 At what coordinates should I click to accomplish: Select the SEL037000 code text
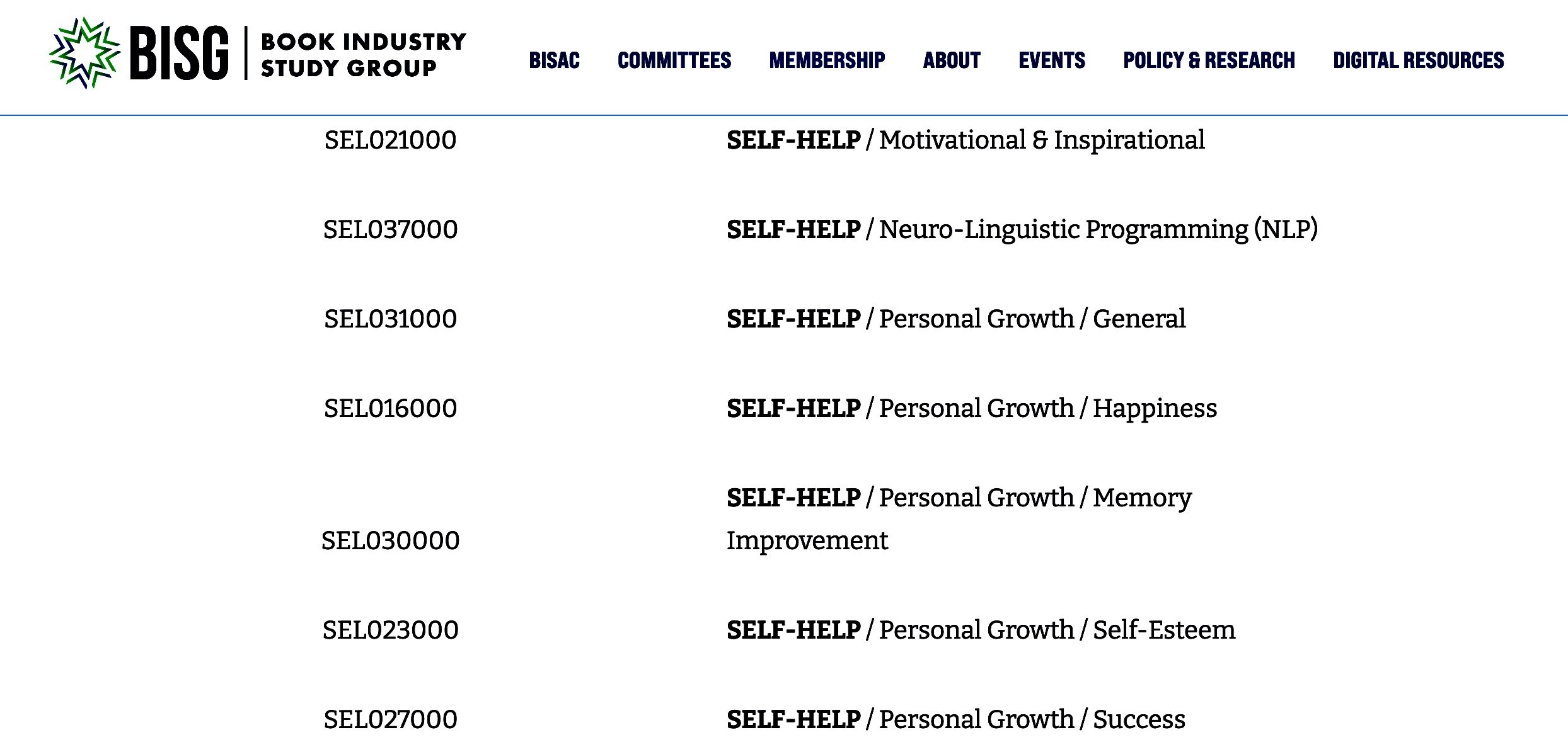(390, 229)
